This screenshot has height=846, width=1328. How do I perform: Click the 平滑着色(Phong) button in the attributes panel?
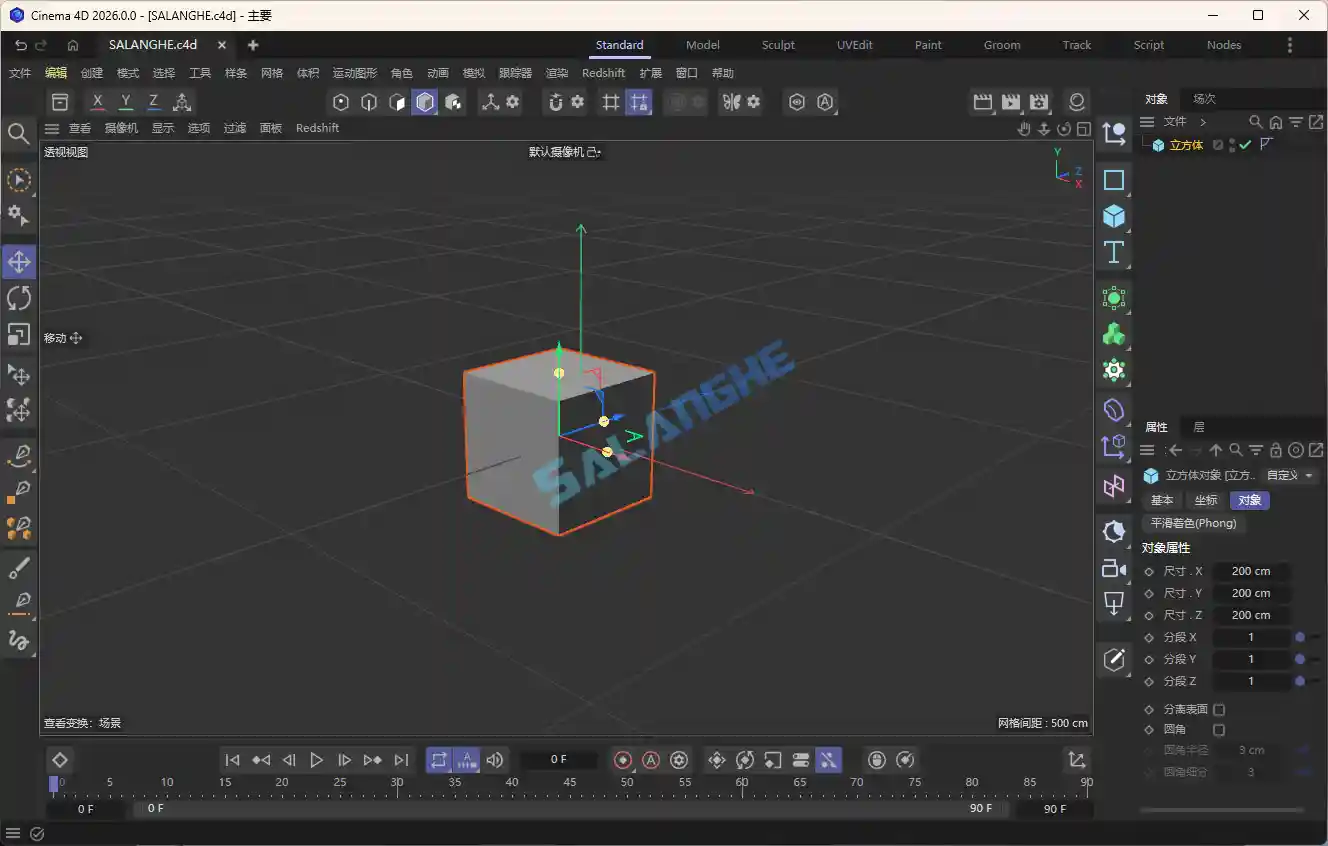tap(1193, 523)
